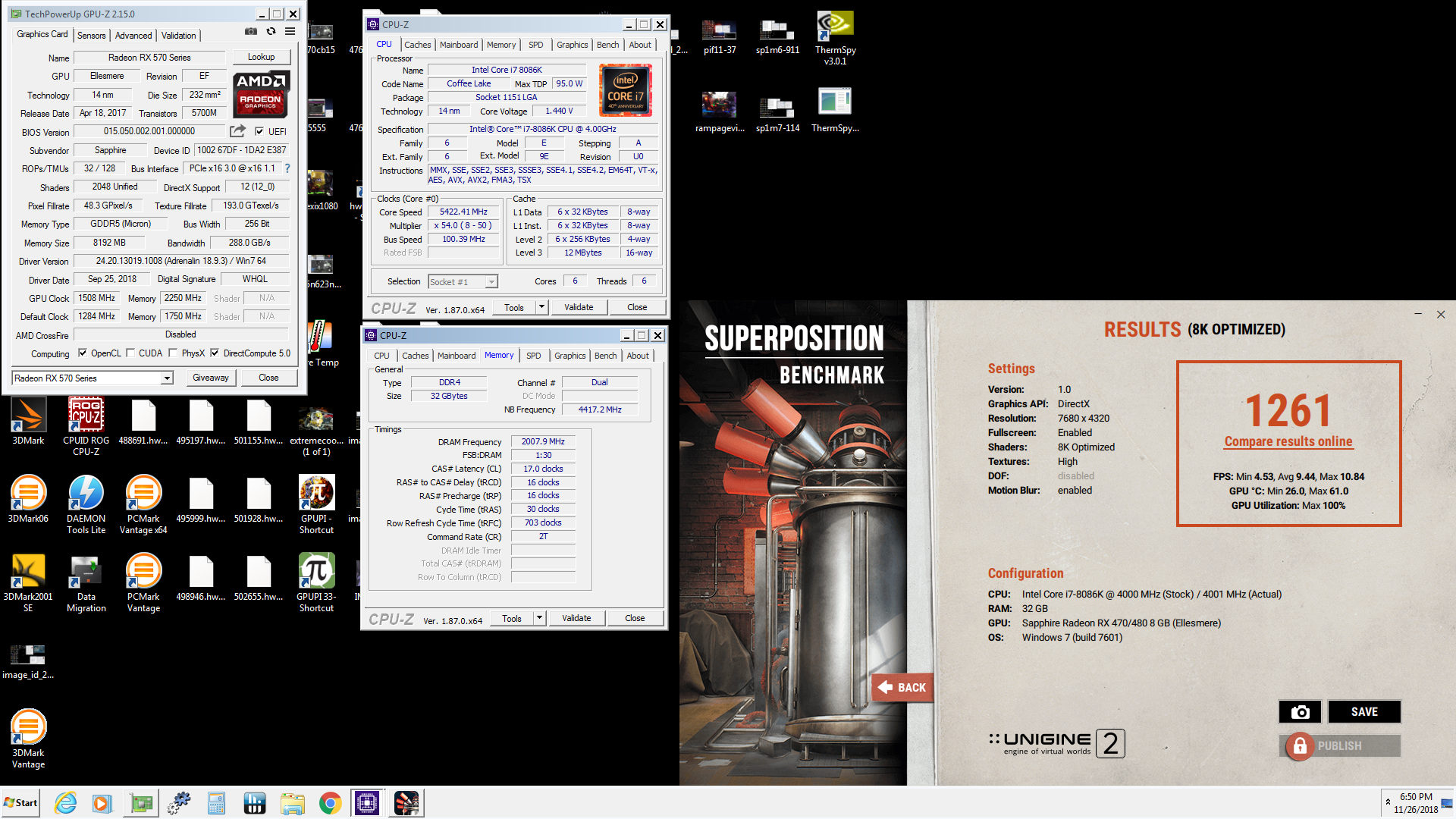The height and width of the screenshot is (819, 1456).
Task: Switch to GPU-Z Validation tab
Action: tap(179, 35)
